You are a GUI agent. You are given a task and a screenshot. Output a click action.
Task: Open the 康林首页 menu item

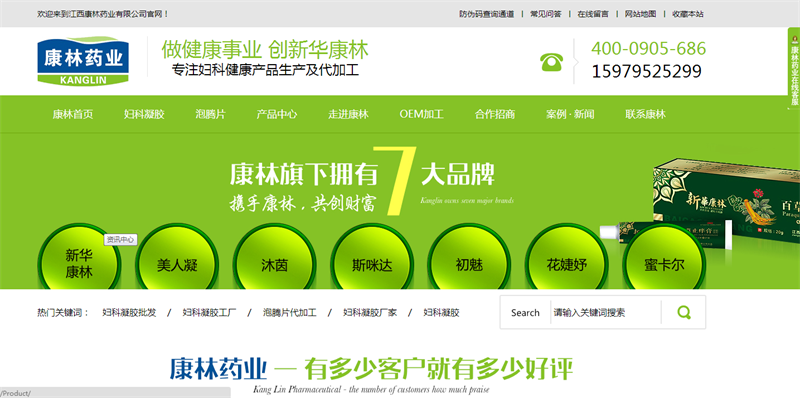(x=73, y=114)
